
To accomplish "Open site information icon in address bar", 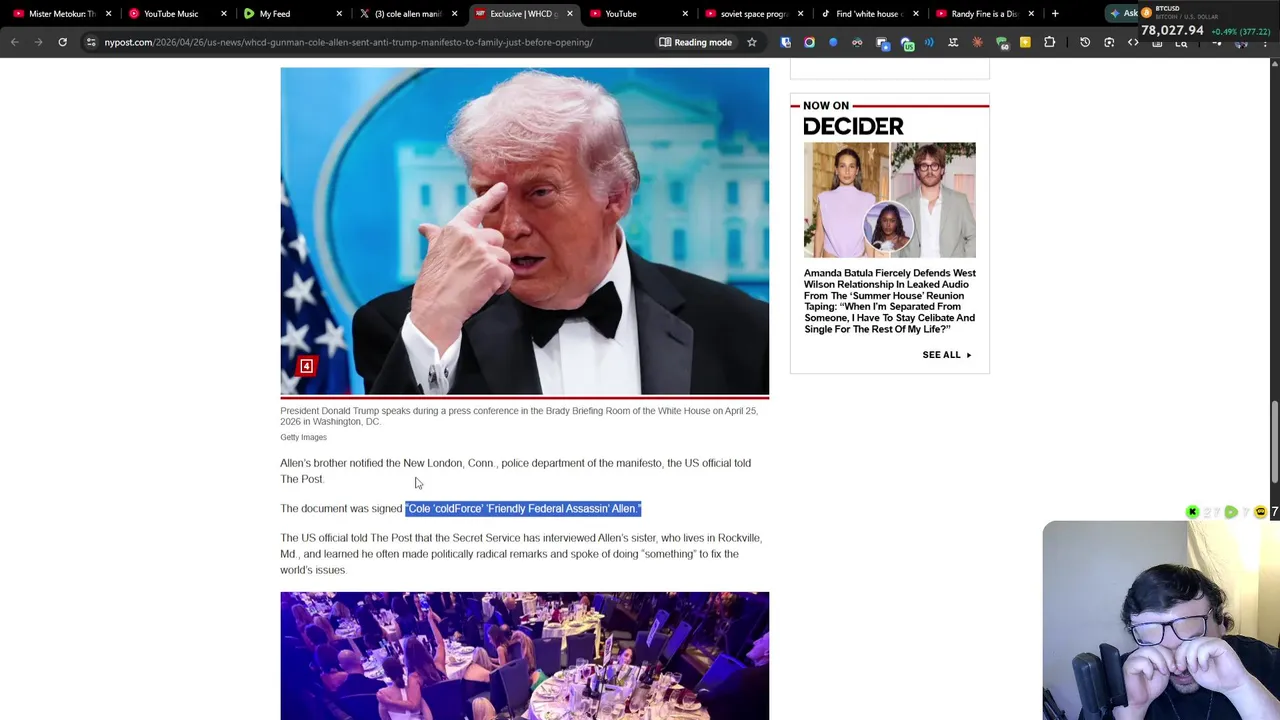I will 91,42.
